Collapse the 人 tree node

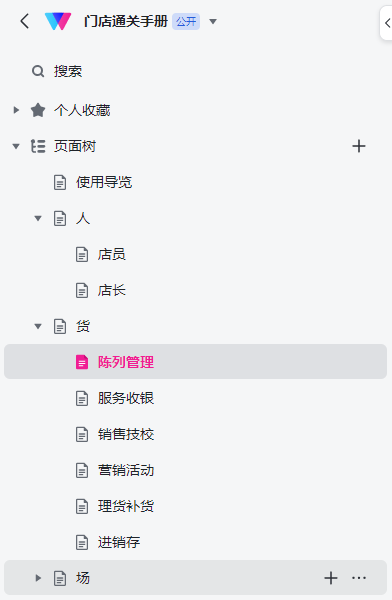tap(38, 218)
